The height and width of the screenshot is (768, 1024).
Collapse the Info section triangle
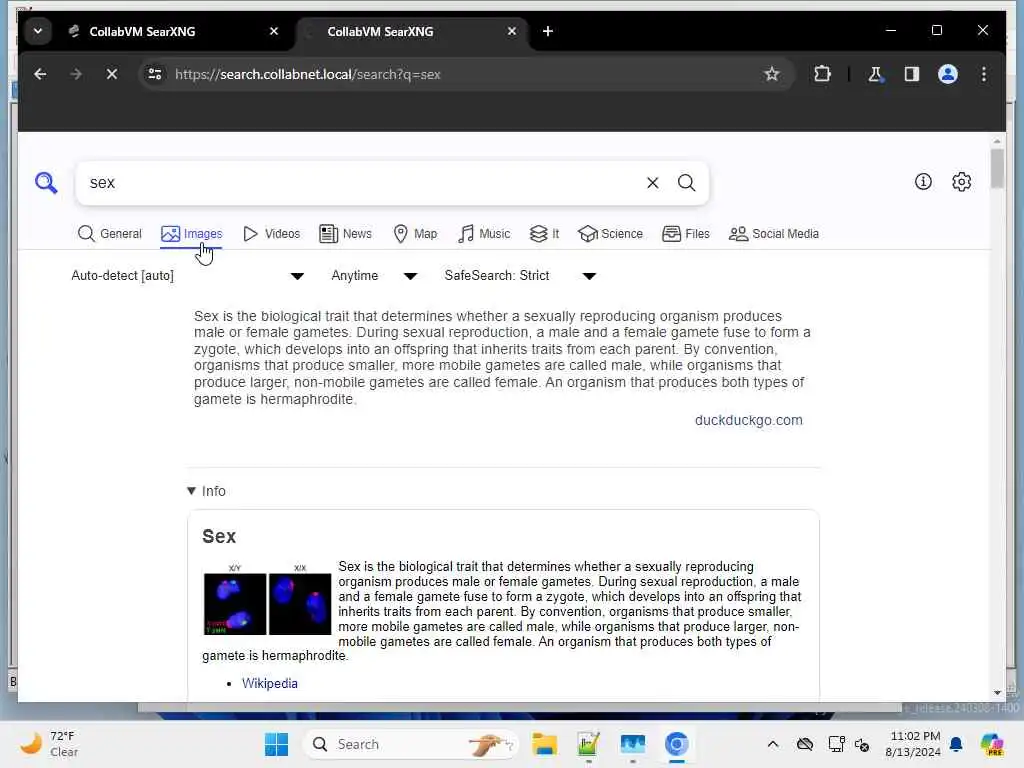click(191, 491)
